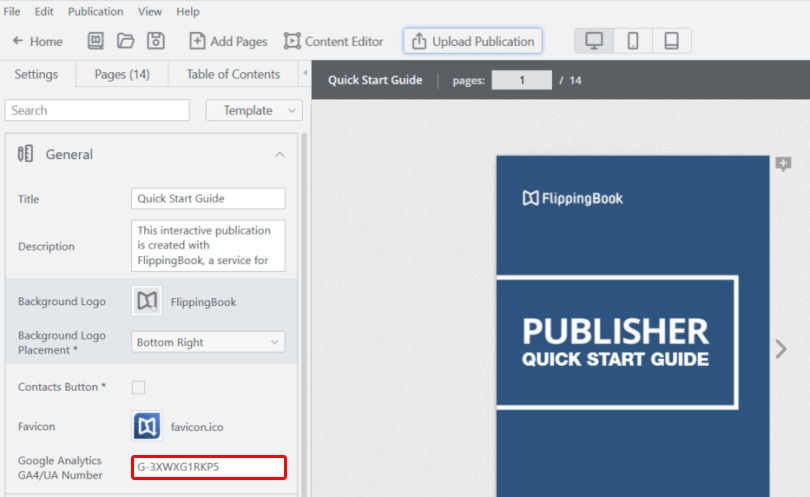
Task: Collapse the General section
Action: pyautogui.click(x=279, y=154)
